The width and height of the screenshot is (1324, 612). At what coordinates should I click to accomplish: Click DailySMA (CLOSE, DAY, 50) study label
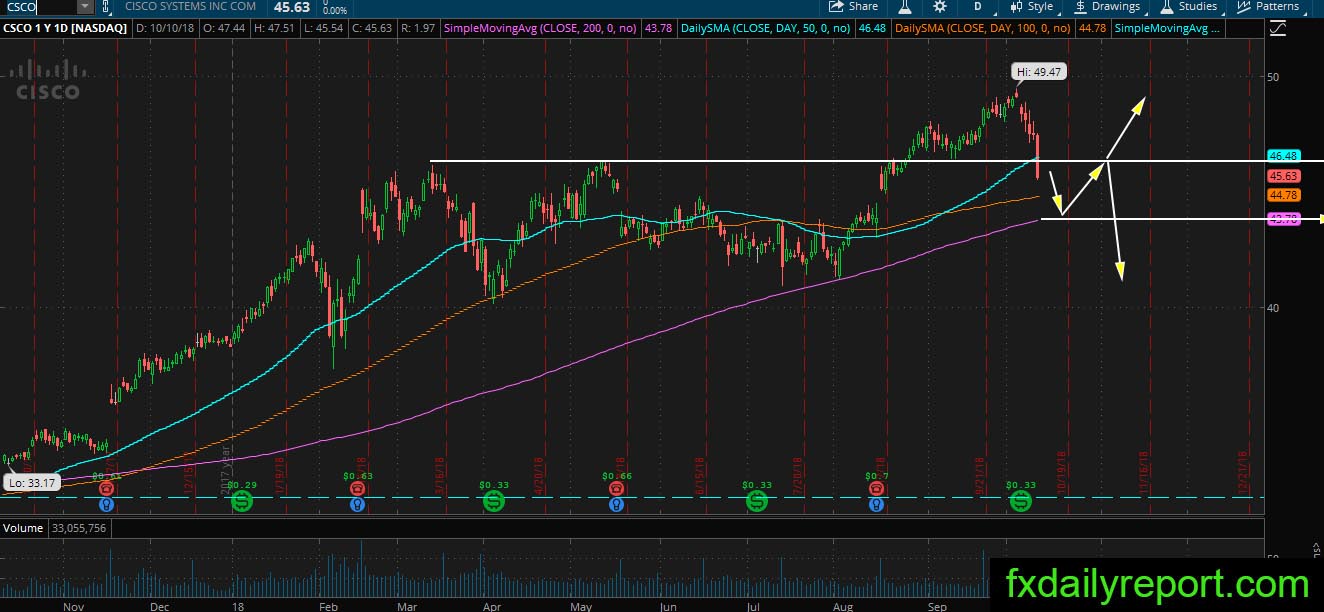click(x=768, y=28)
